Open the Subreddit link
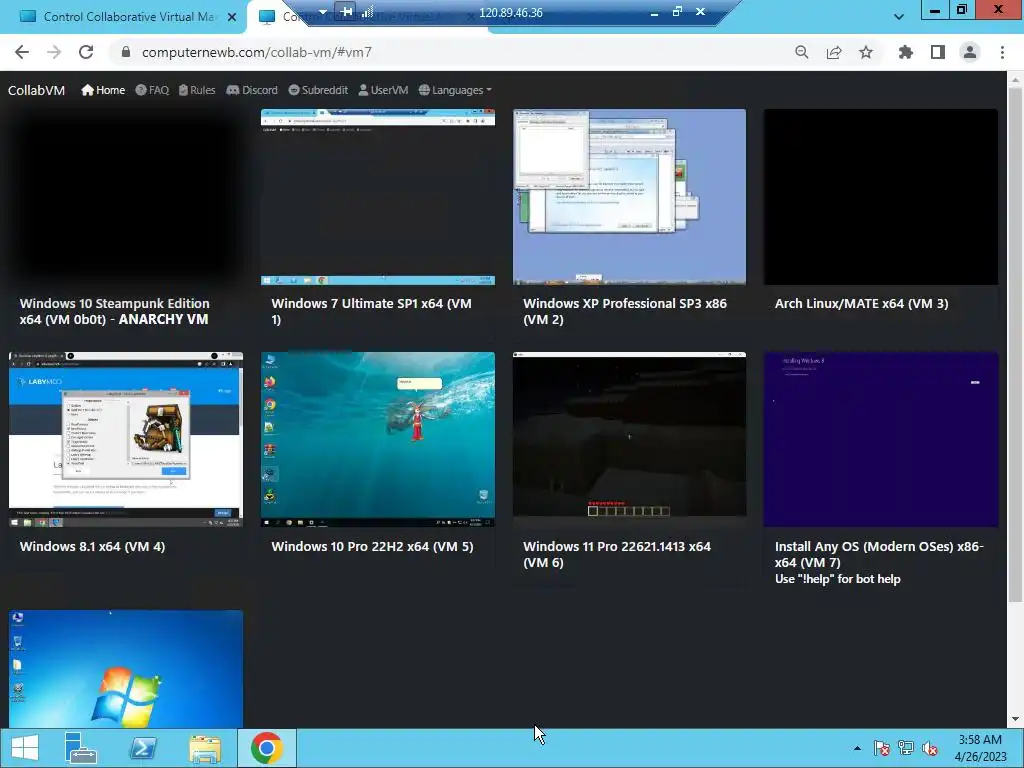The image size is (1024, 768). coord(318,90)
